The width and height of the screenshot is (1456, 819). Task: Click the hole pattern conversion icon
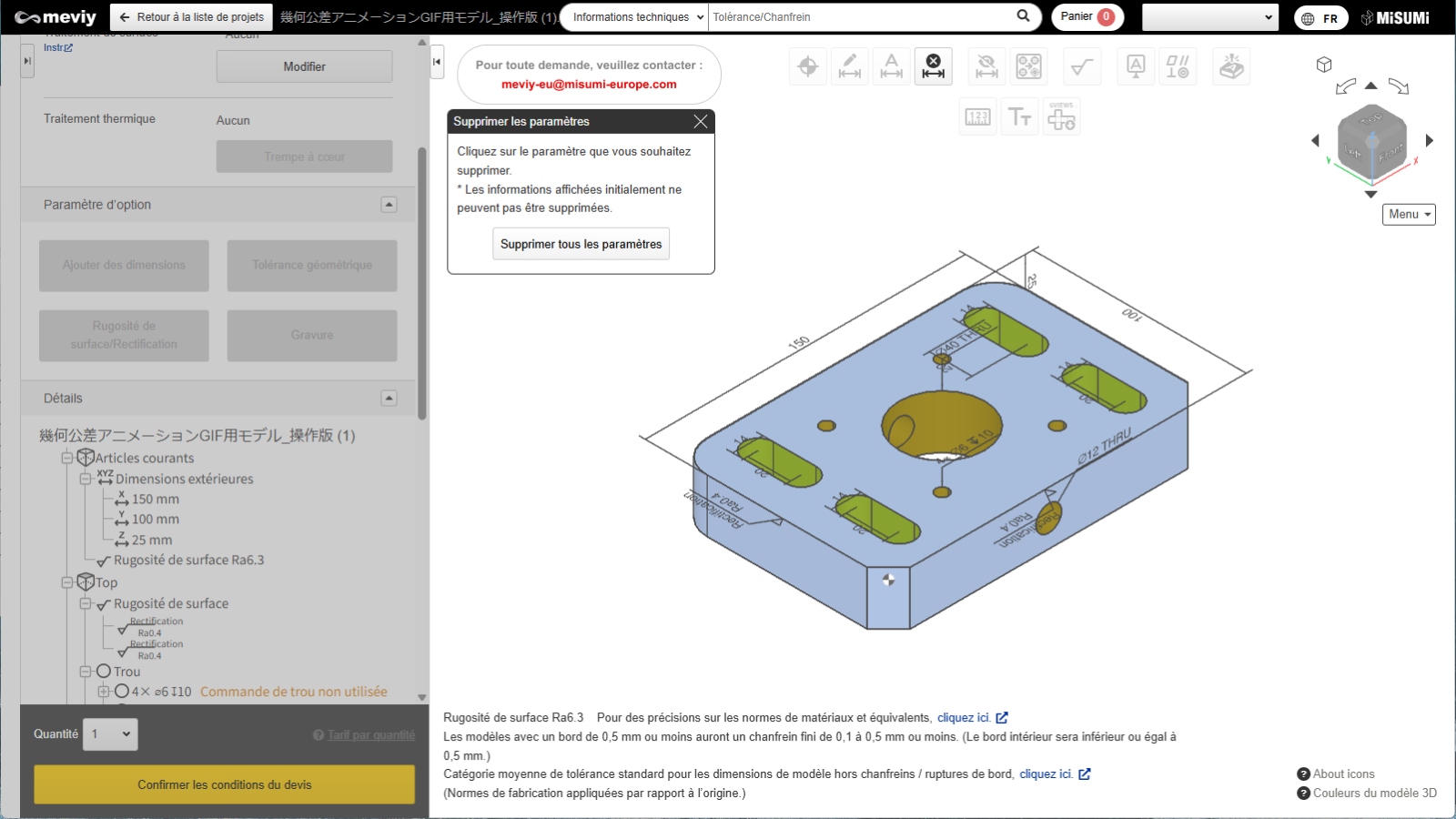pyautogui.click(x=1028, y=66)
